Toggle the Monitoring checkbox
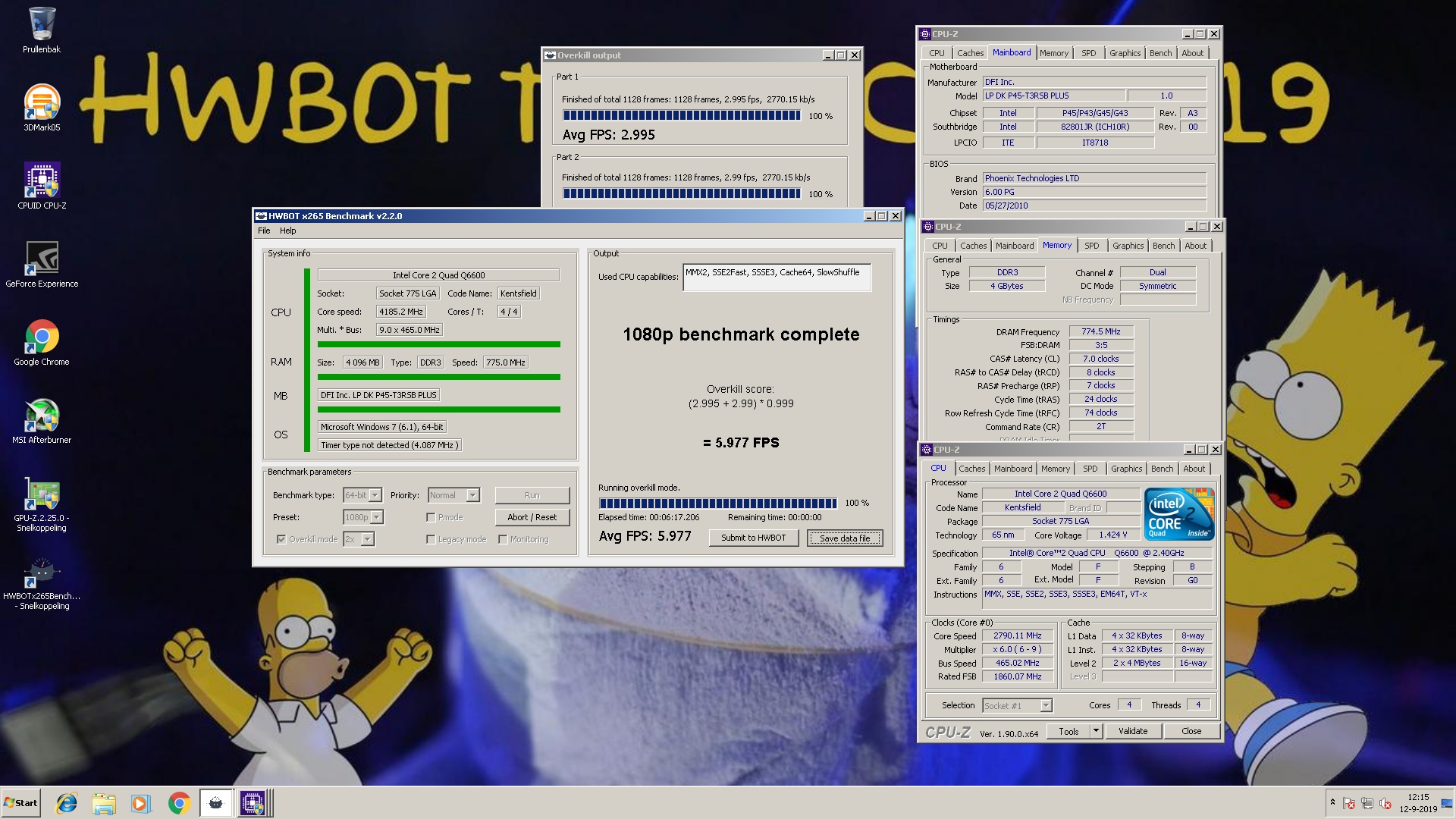This screenshot has width=1456, height=819. pyautogui.click(x=503, y=539)
